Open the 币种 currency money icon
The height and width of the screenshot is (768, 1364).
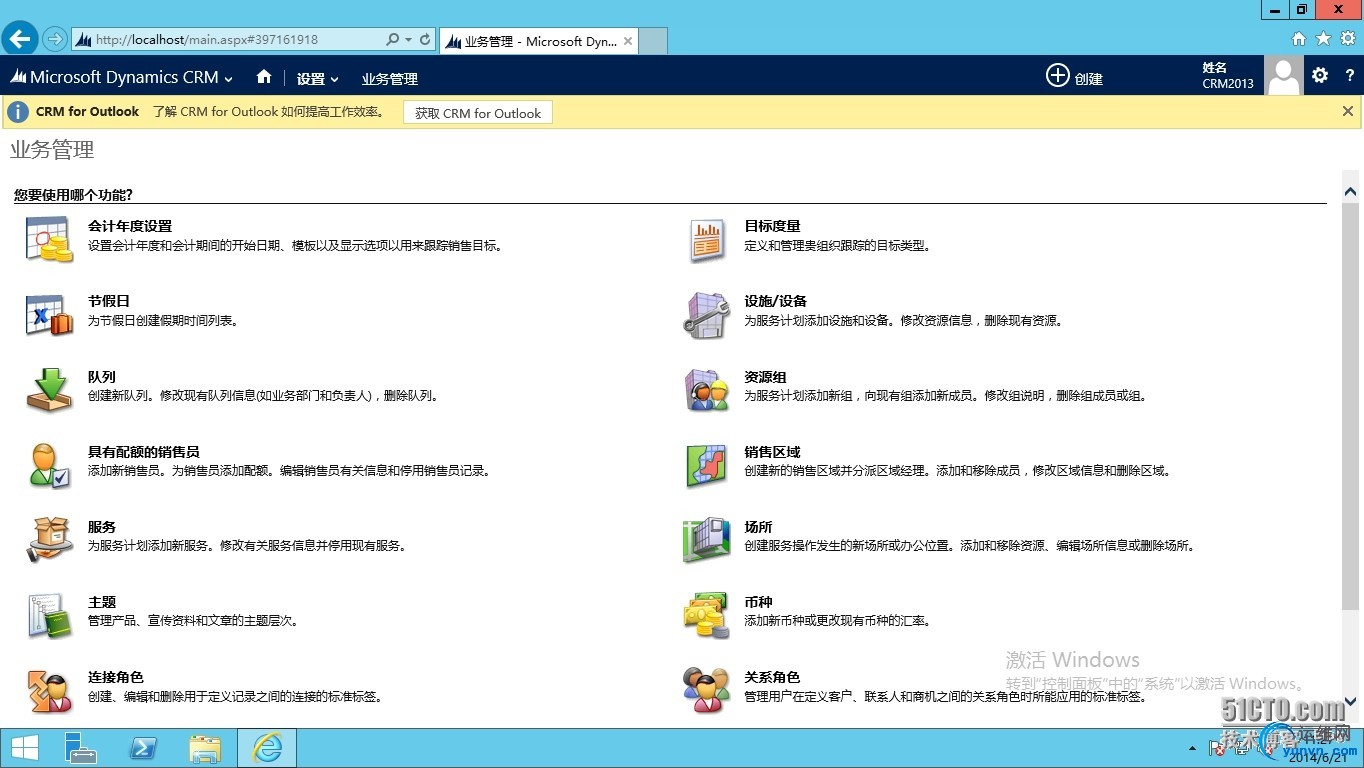click(707, 614)
